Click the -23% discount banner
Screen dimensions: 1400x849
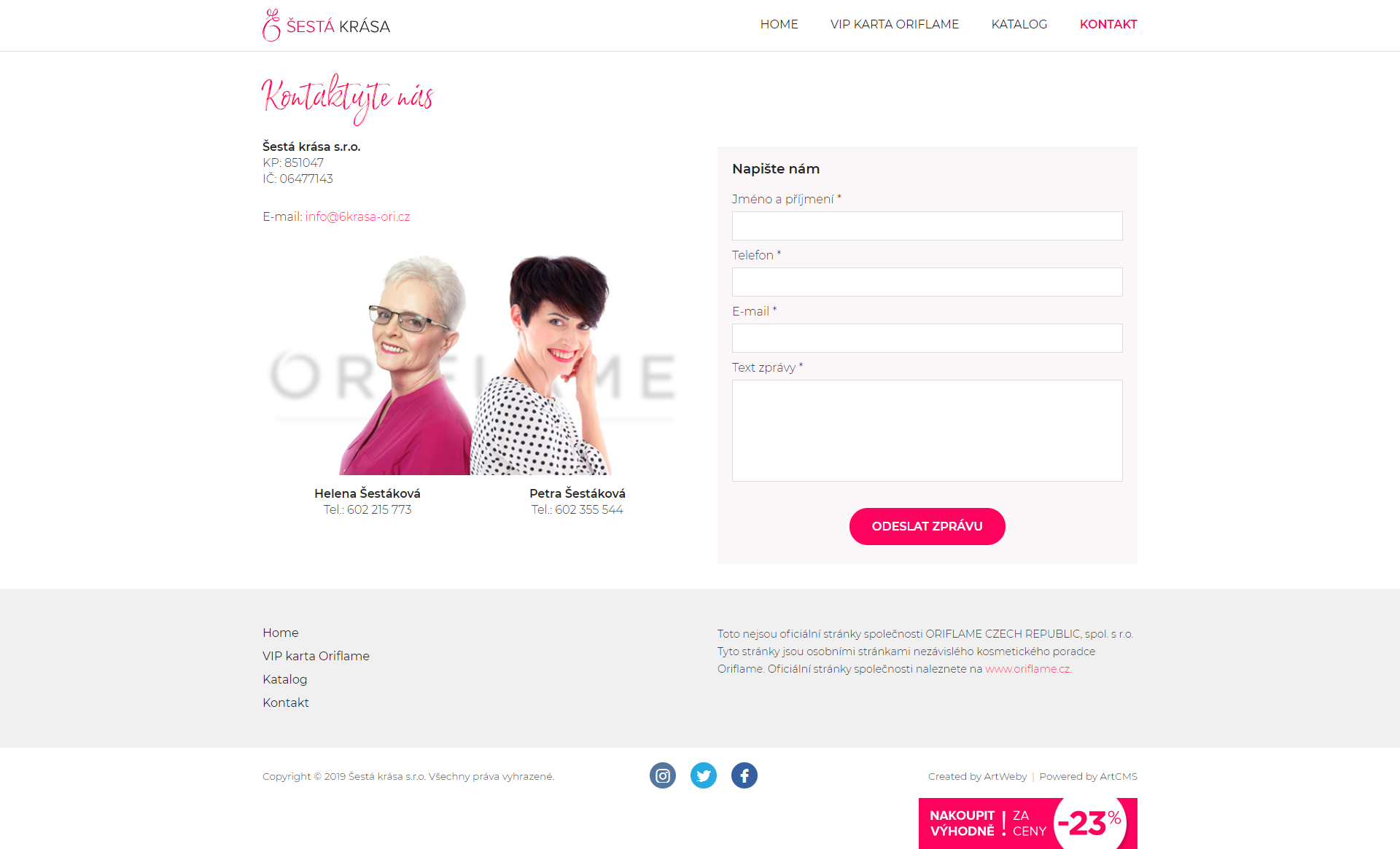coord(1028,823)
